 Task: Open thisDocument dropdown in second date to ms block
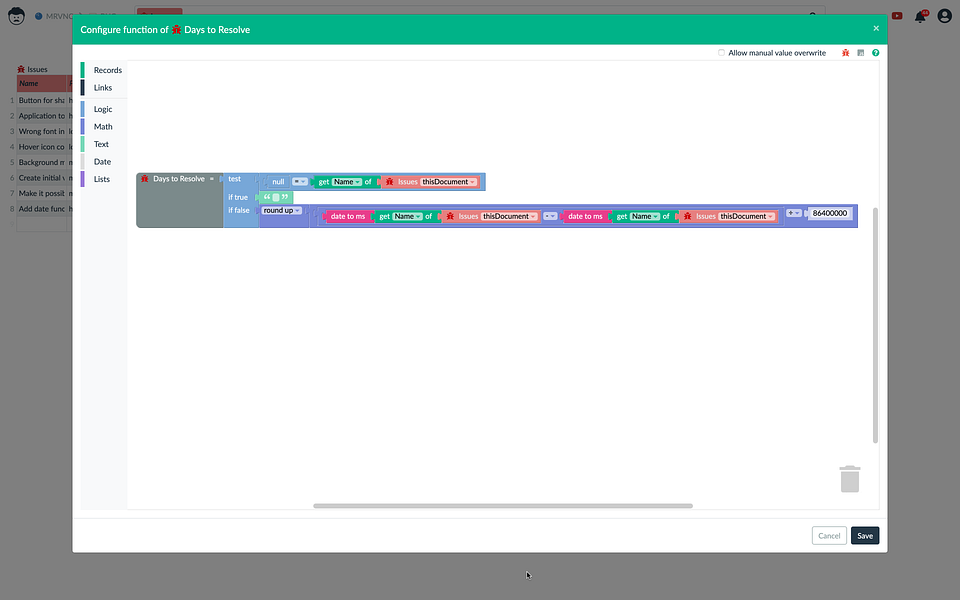[747, 216]
